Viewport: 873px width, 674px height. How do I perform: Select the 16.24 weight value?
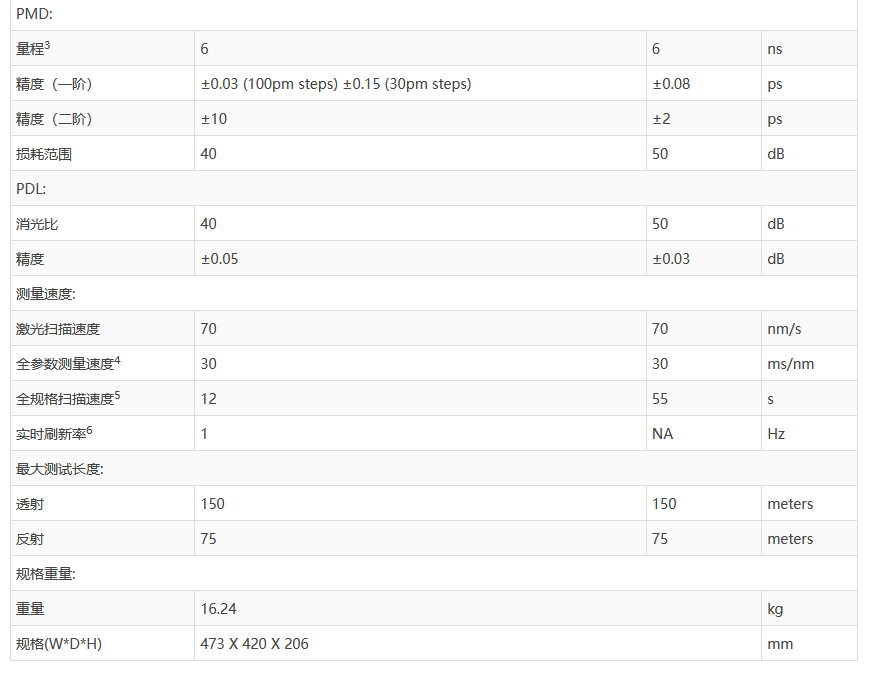click(x=218, y=609)
